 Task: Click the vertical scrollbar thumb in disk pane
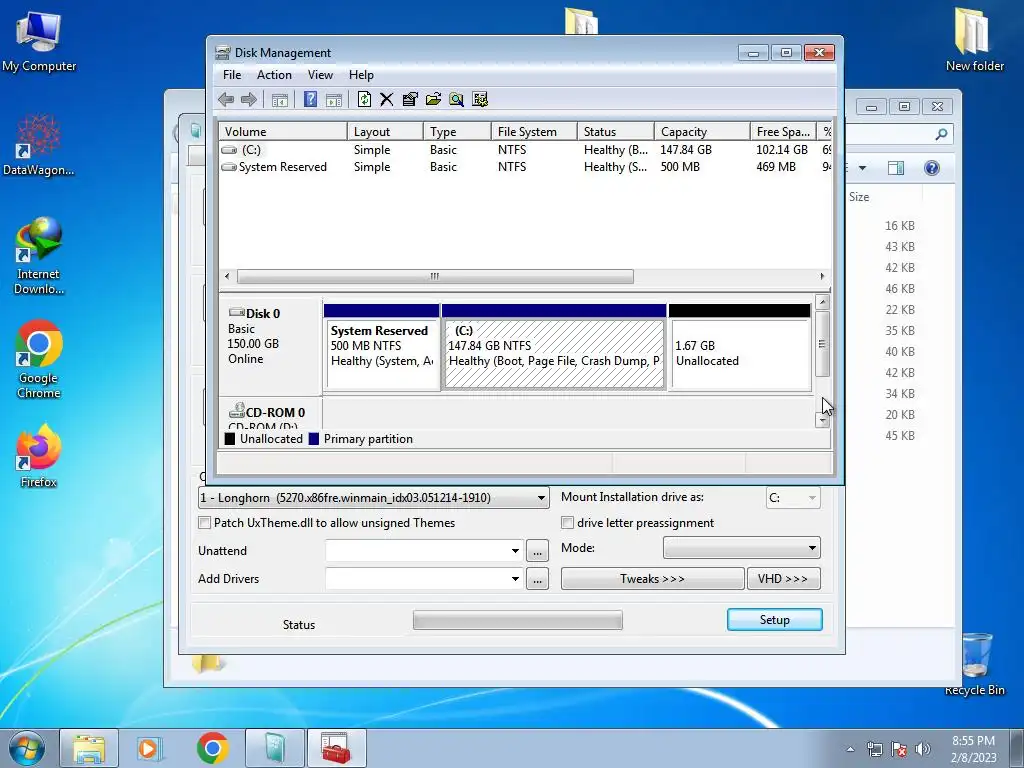(x=822, y=344)
